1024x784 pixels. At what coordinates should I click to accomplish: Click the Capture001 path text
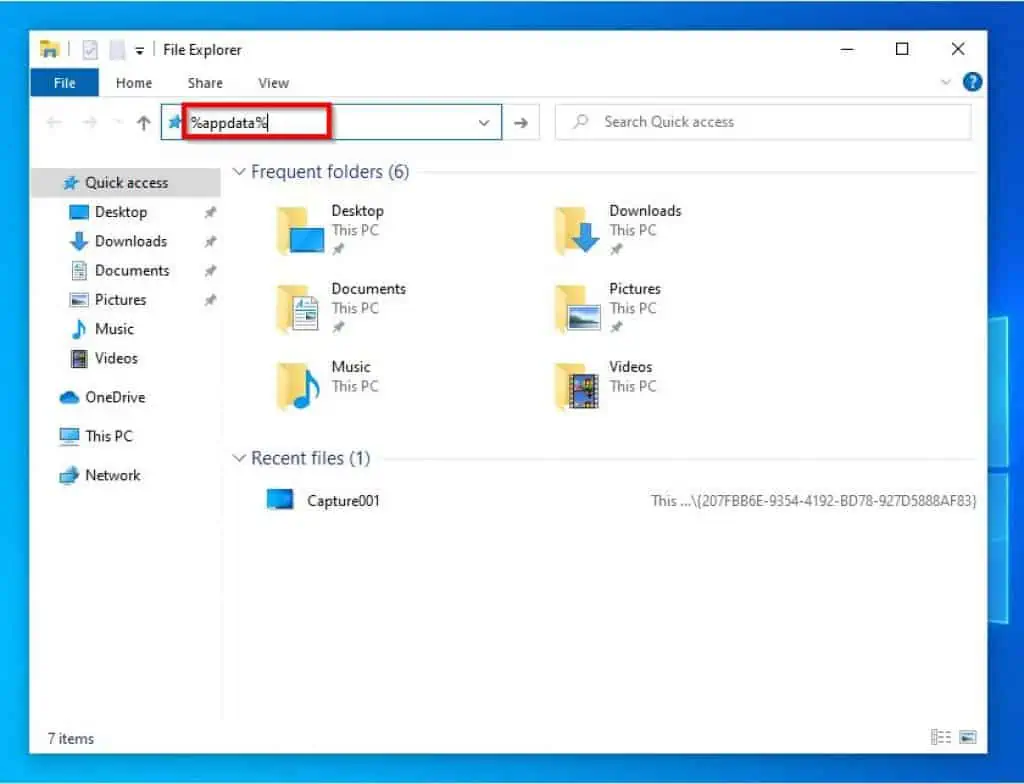click(813, 501)
